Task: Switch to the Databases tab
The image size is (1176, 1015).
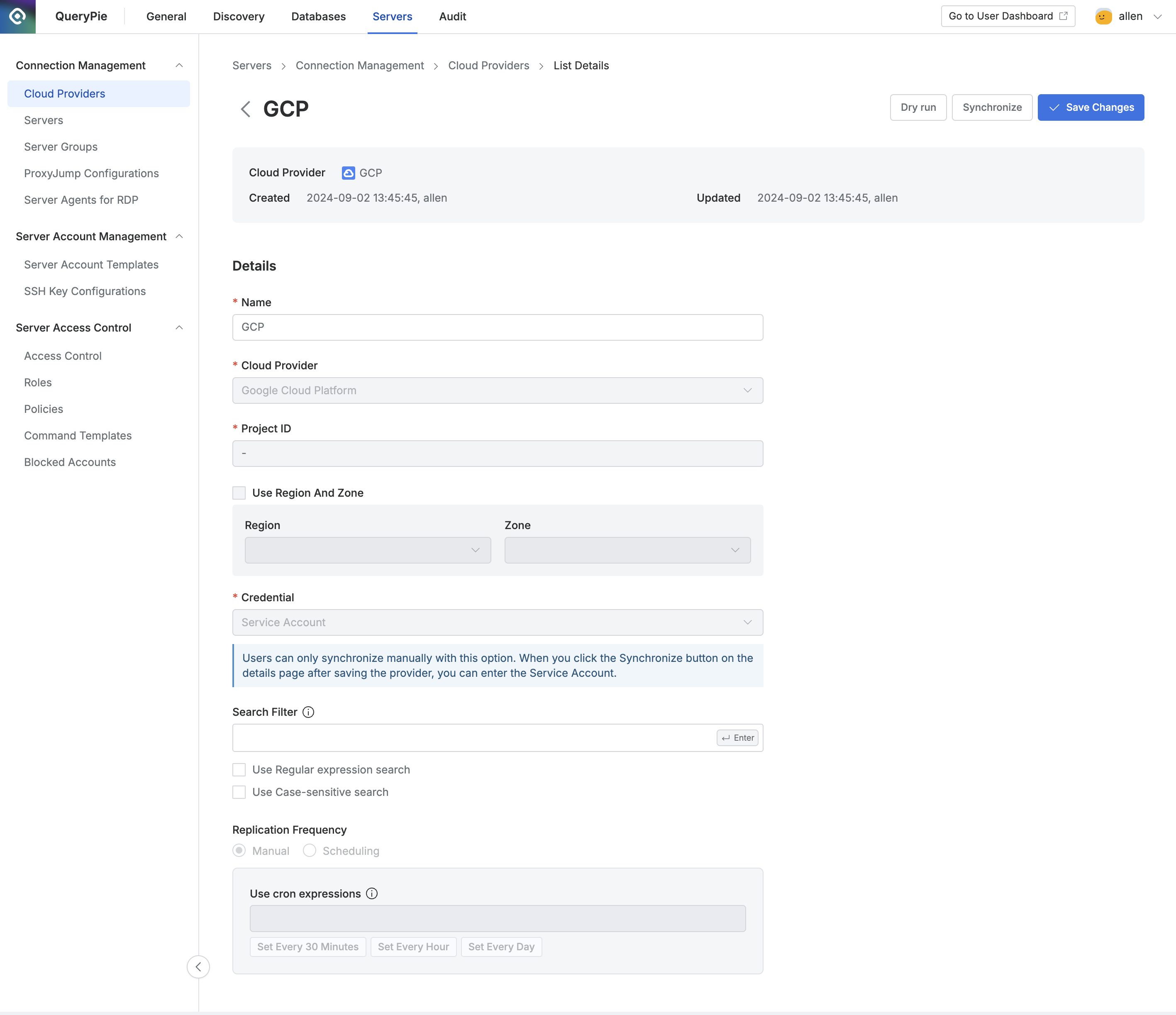Action: click(318, 17)
